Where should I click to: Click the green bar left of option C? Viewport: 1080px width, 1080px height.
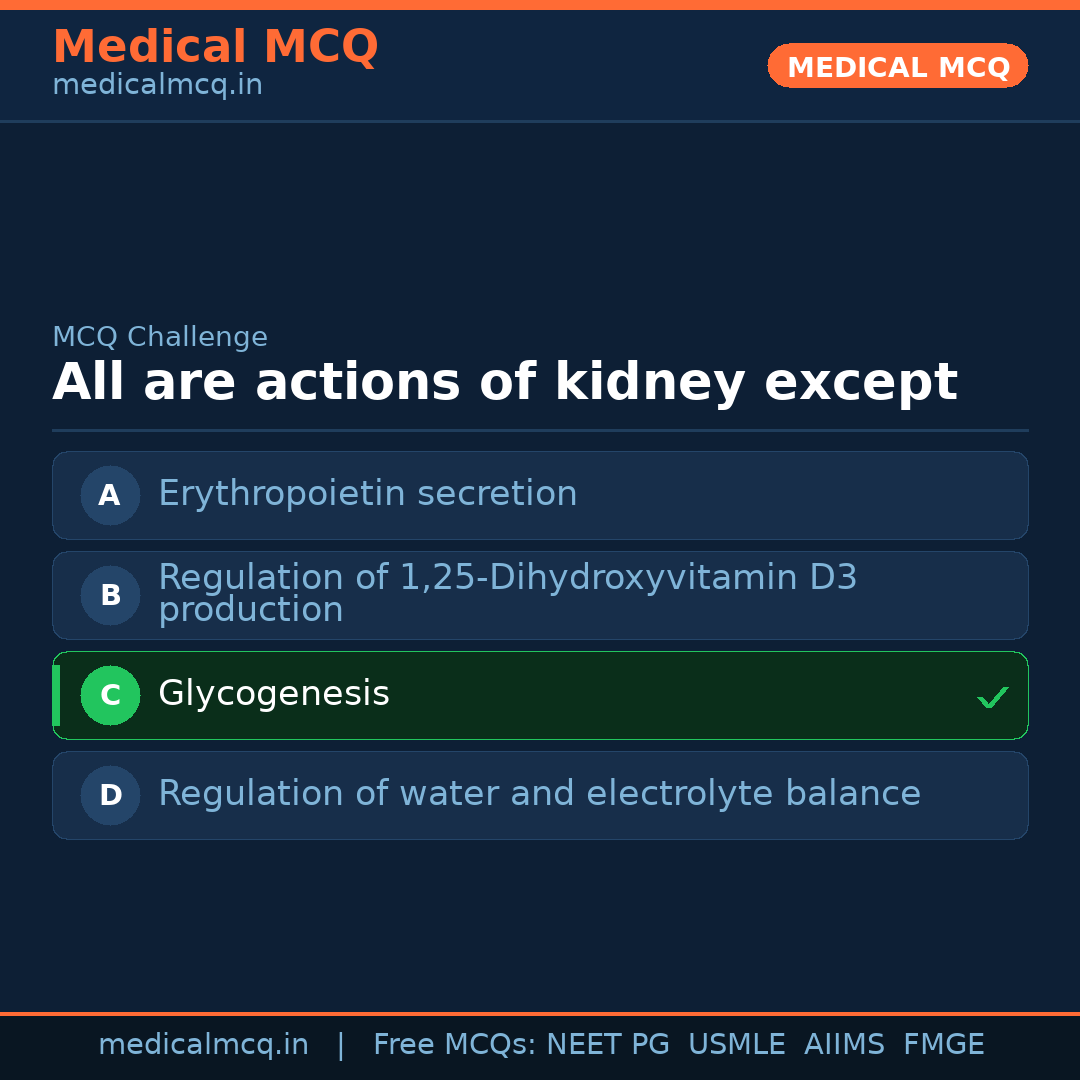[56, 695]
